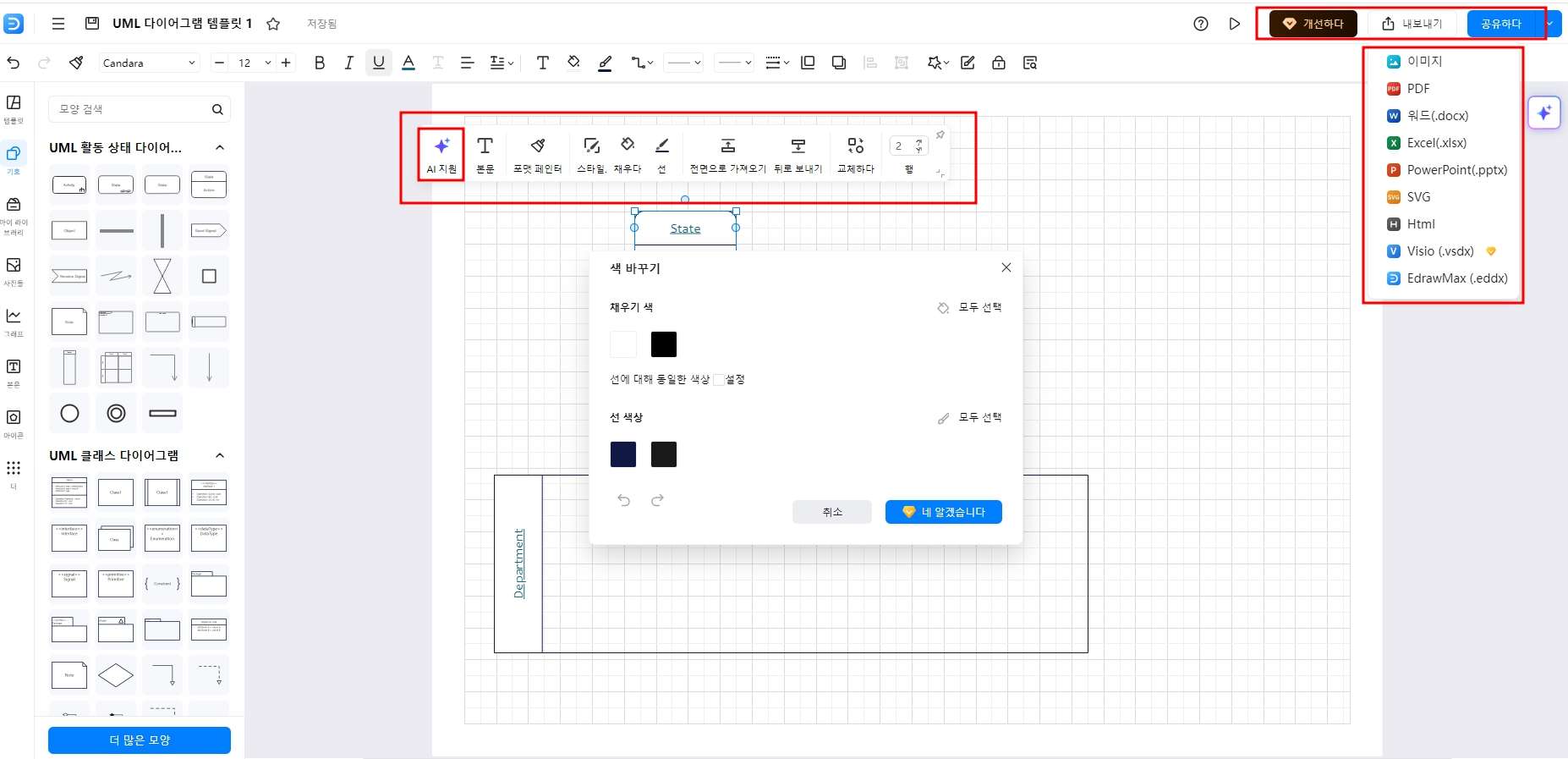
Task: Select black fill color swatch
Action: tap(664, 344)
